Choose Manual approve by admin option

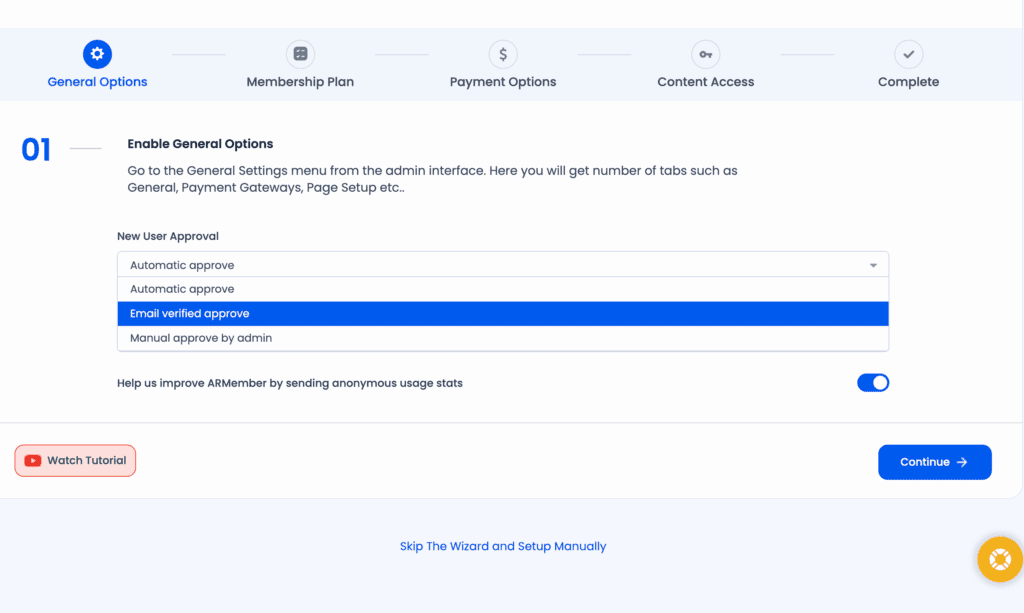503,338
